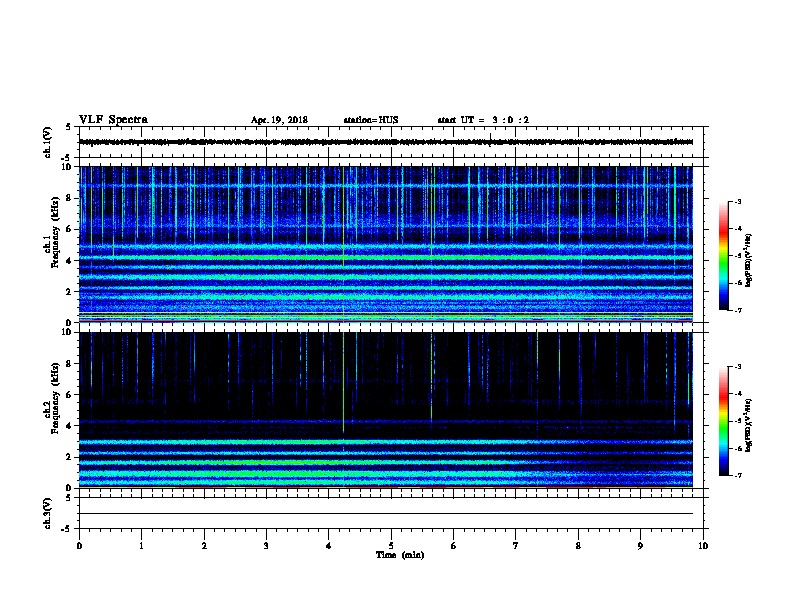The height and width of the screenshot is (612, 792).
Task: Click the ch.2 spectrogram color scale bar
Action: [x=724, y=421]
